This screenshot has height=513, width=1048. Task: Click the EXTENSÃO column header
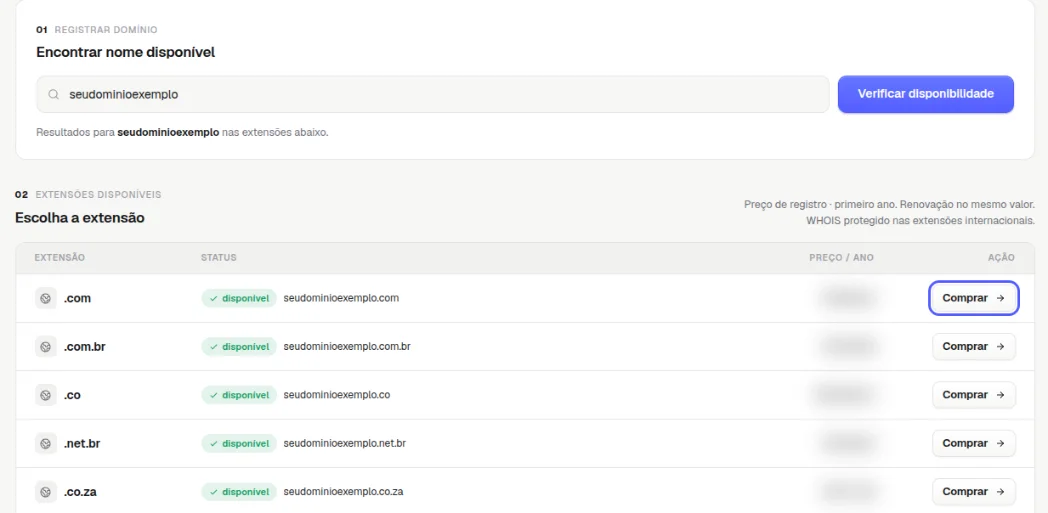coord(59,258)
